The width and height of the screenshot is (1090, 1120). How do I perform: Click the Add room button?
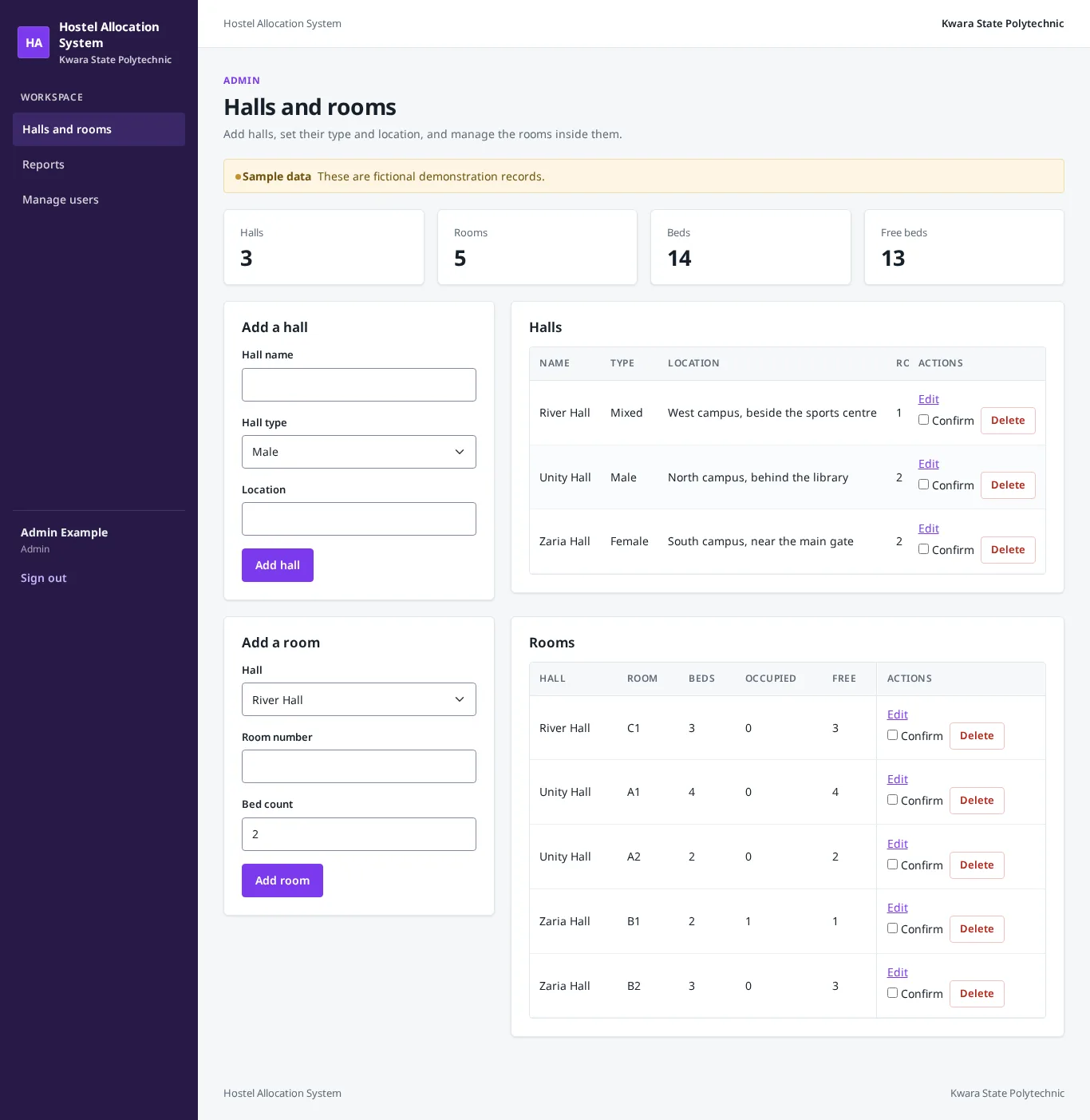(x=282, y=881)
